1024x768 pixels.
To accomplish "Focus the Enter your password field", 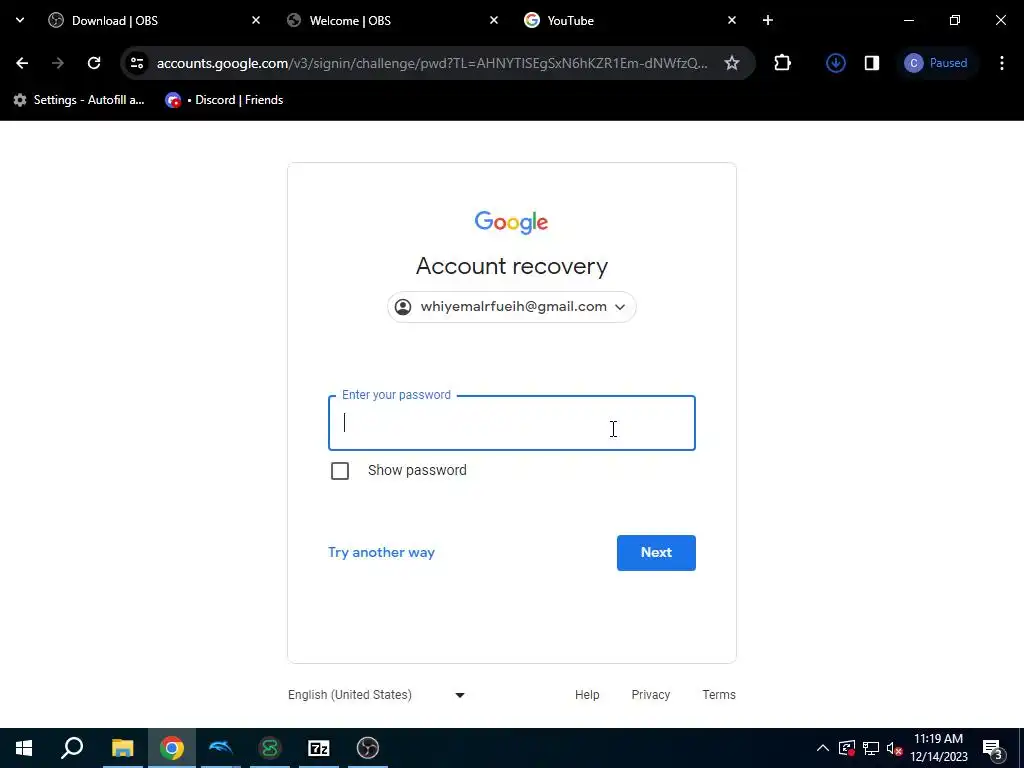I will [x=512, y=423].
